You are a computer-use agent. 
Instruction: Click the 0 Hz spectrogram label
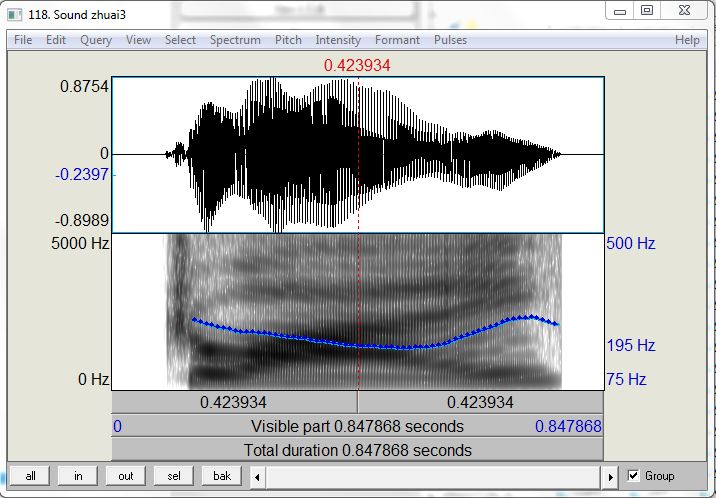click(94, 379)
